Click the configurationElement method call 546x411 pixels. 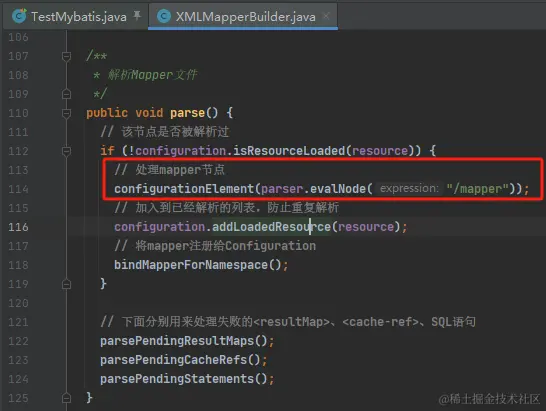pyautogui.click(x=184, y=189)
